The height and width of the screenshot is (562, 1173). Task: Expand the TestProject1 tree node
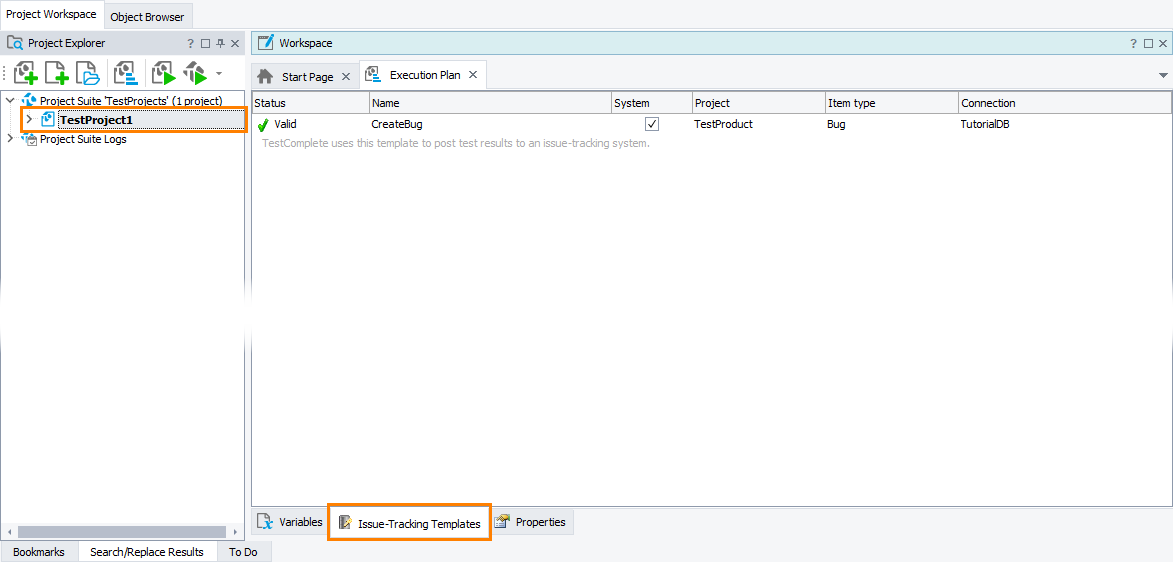click(x=29, y=120)
